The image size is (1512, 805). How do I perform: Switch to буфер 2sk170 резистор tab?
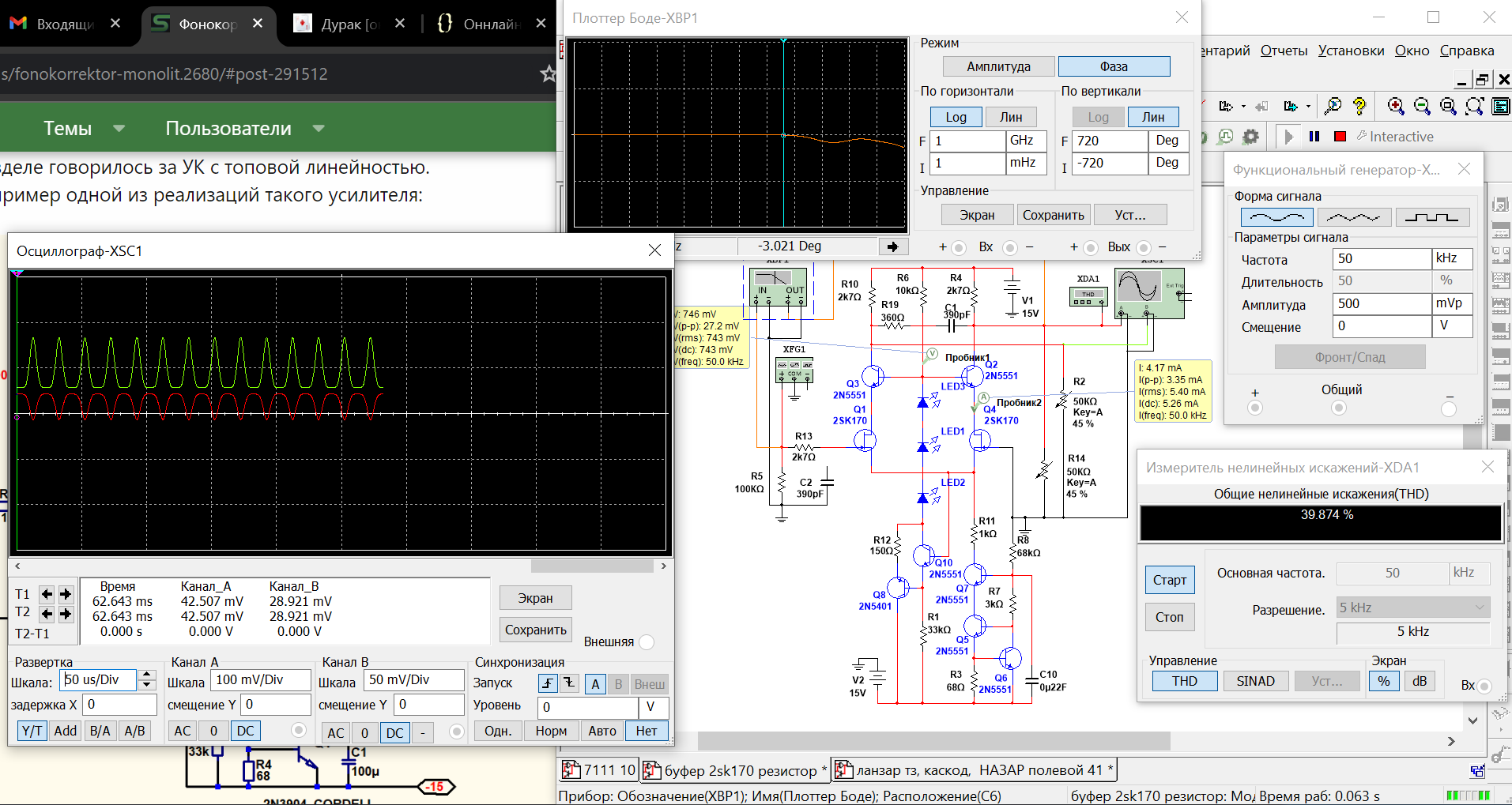(735, 770)
